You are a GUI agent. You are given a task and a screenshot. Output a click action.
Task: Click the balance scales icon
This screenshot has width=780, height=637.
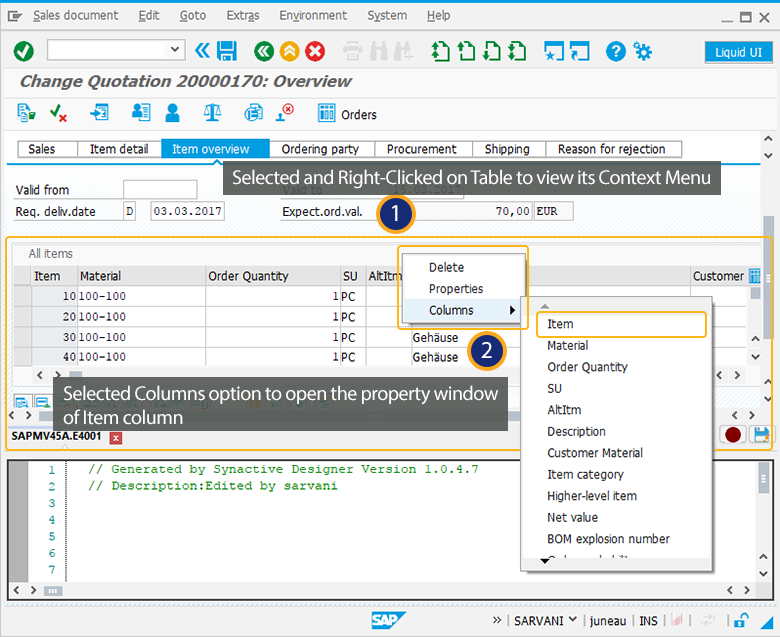[212, 112]
